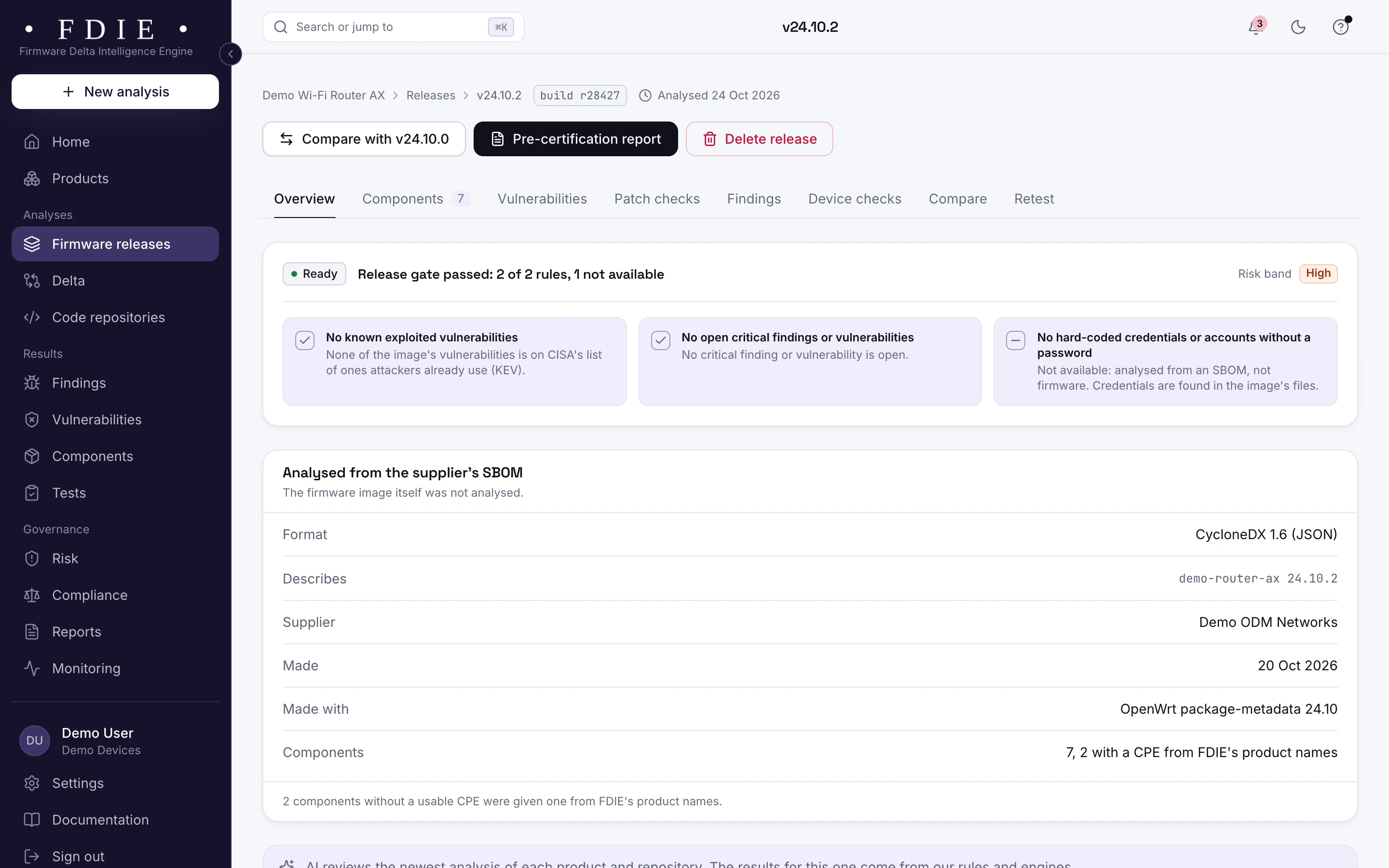Switch to the Compare tab
Screen dimensions: 1389x868
tap(957, 199)
